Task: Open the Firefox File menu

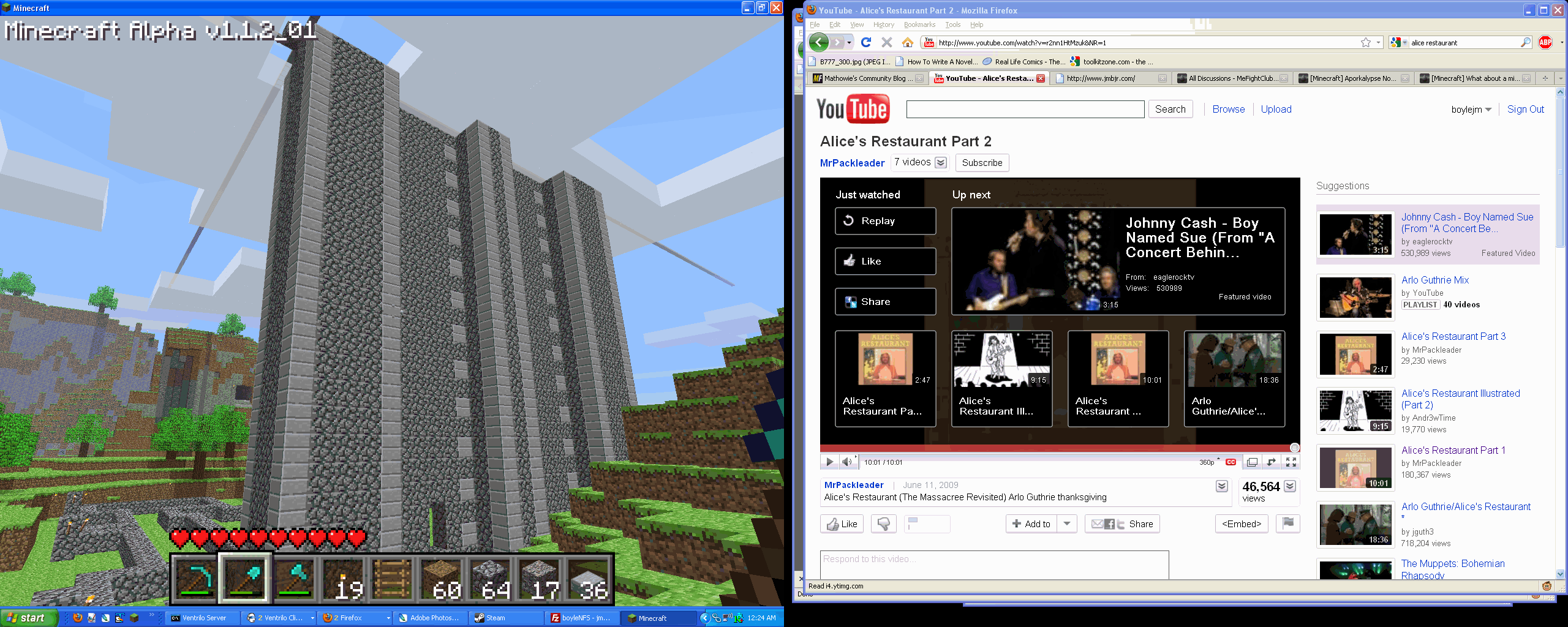Action: (815, 24)
